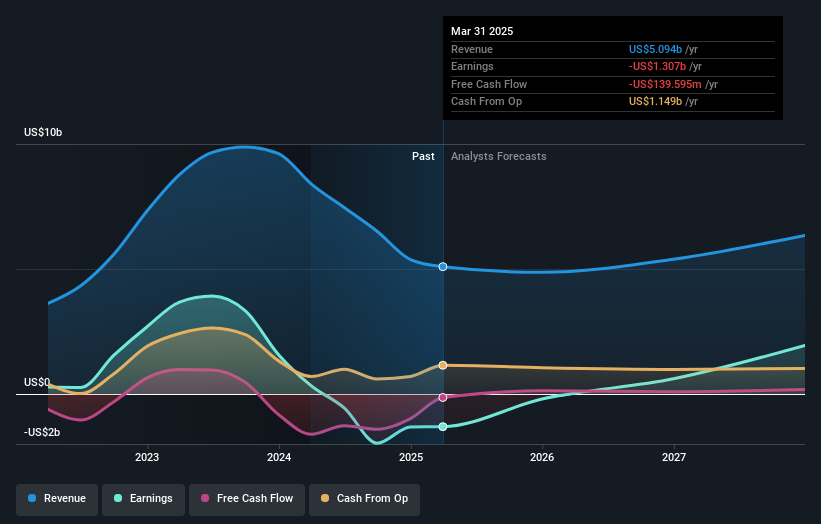
Task: Click the Free Cash Flow label in tooltip
Action: (x=489, y=84)
